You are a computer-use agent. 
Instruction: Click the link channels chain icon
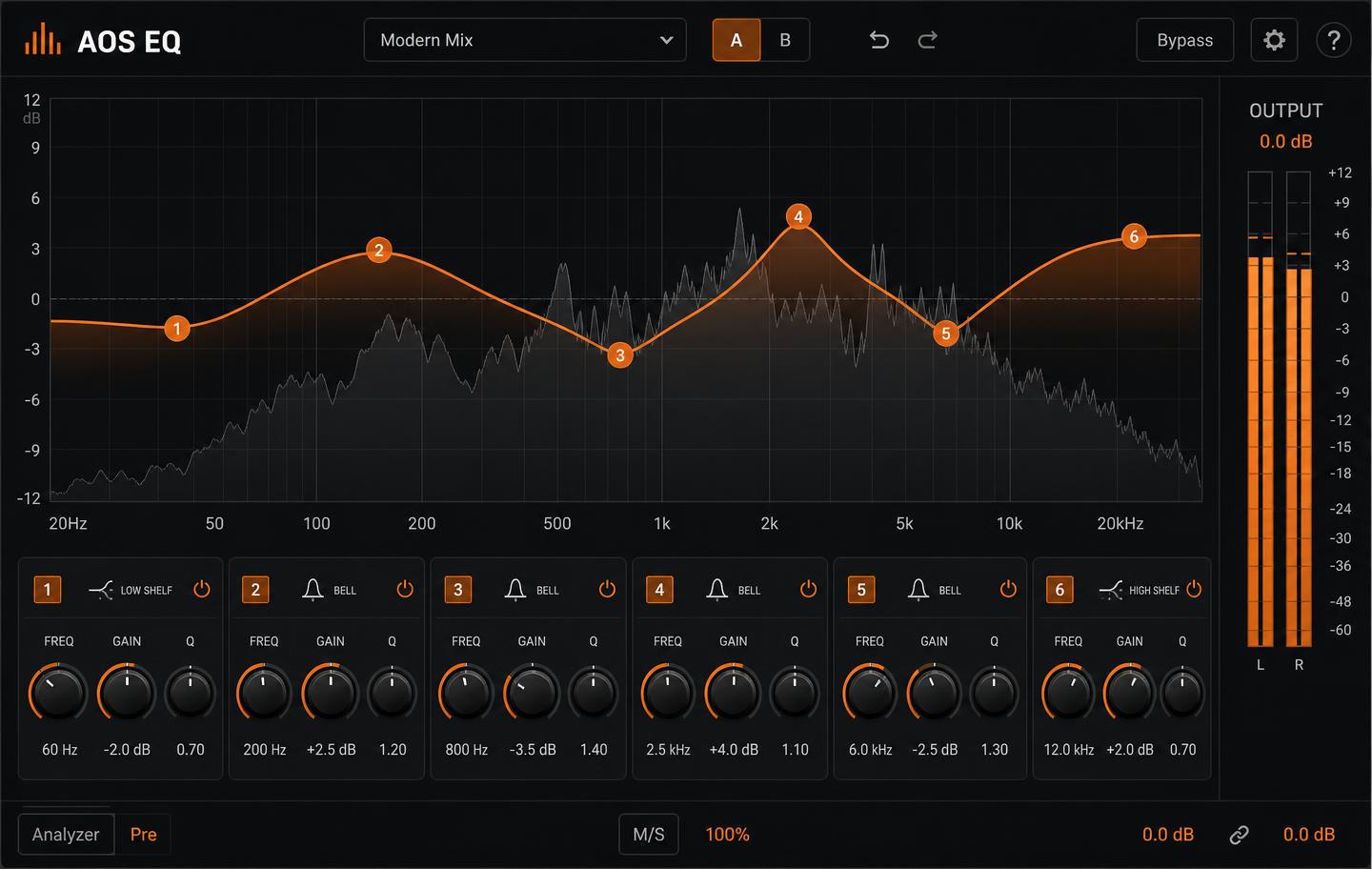point(1239,835)
